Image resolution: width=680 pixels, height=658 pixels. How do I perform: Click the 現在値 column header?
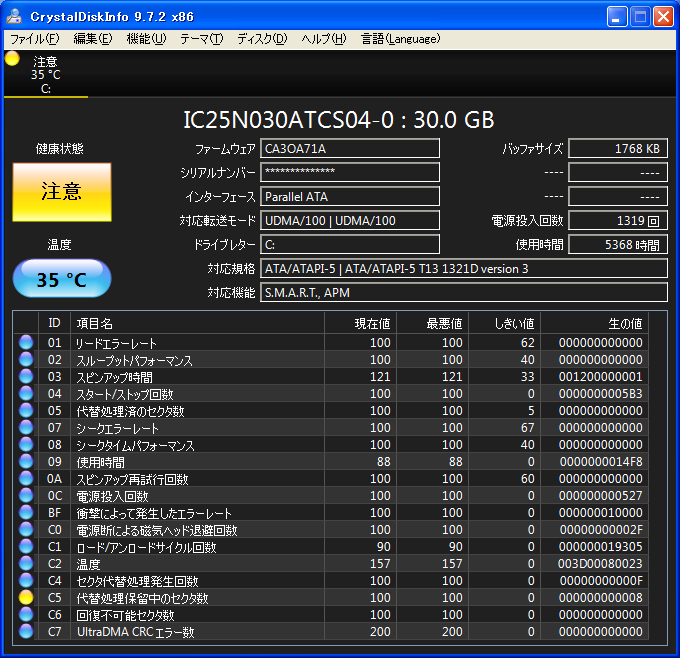pos(360,323)
